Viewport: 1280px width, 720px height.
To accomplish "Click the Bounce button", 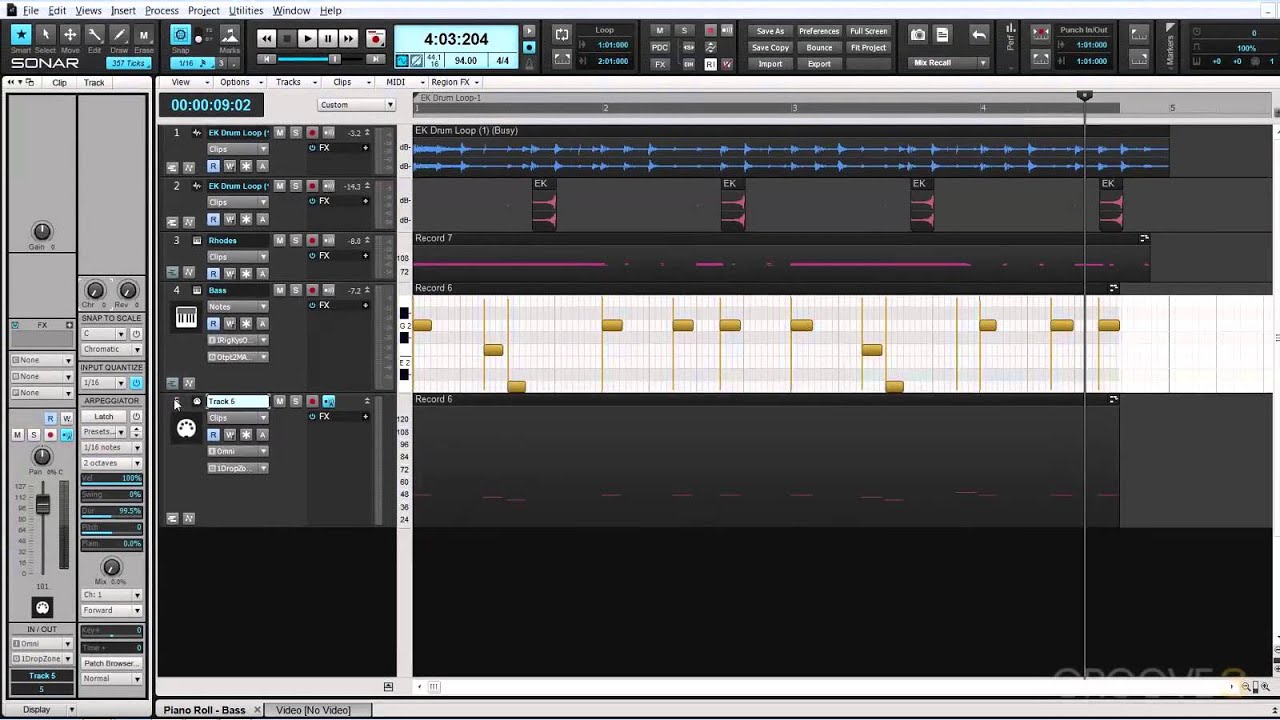I will (x=819, y=47).
